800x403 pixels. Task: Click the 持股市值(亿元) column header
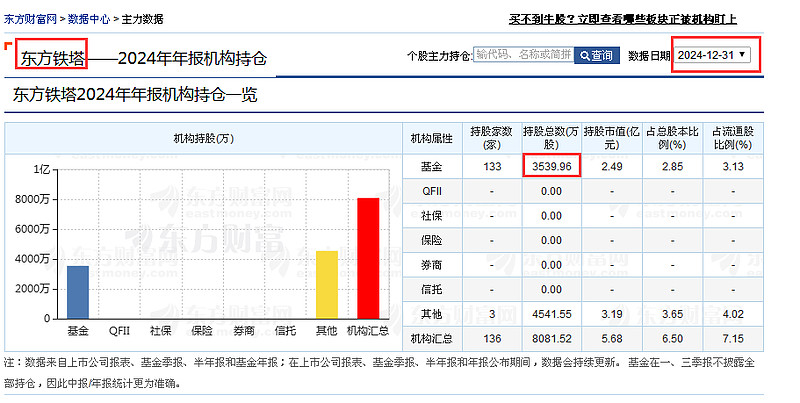611,138
